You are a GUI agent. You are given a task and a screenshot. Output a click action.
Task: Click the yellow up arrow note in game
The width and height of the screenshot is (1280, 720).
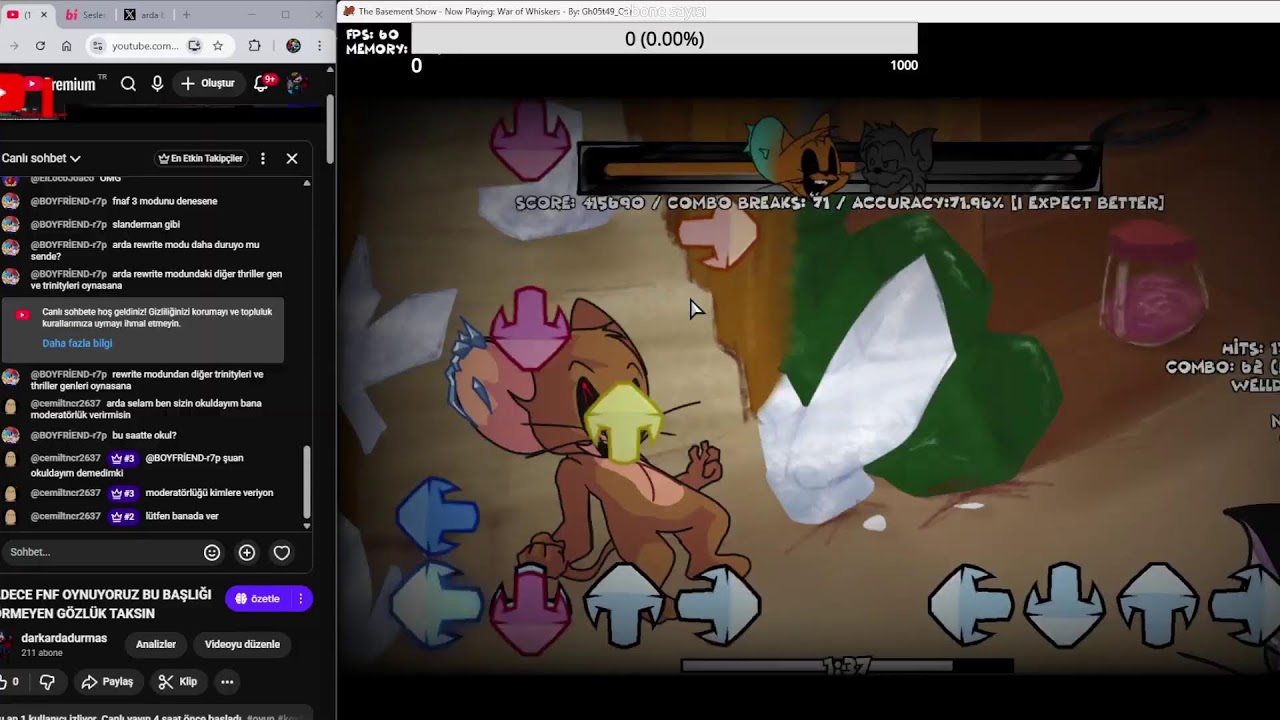click(623, 421)
